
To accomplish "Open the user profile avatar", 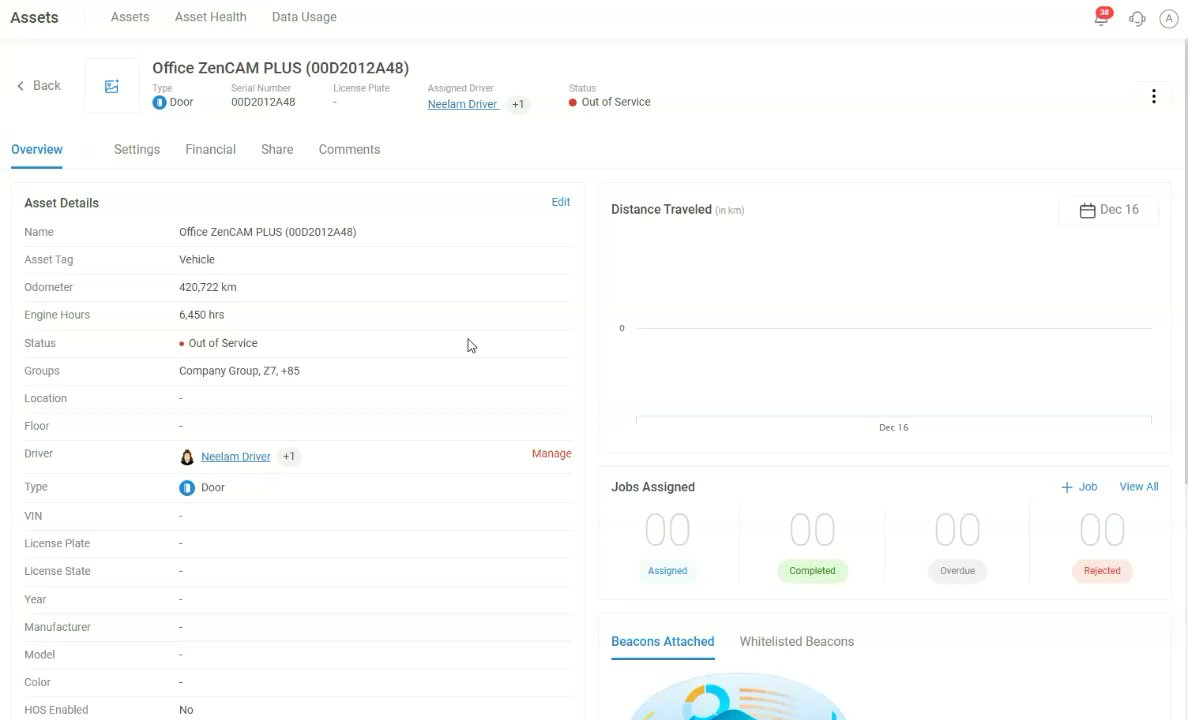I will (x=1168, y=19).
